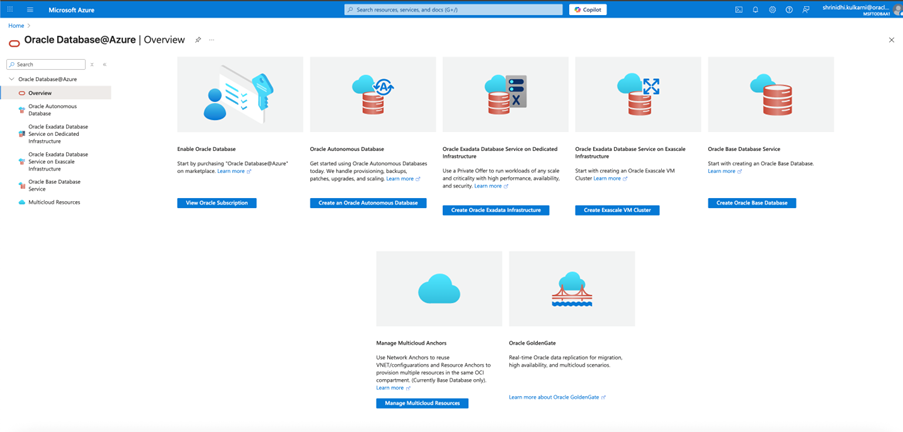
Task: Click the Multicloud Resources cloud sidebar icon
Action: pos(22,202)
